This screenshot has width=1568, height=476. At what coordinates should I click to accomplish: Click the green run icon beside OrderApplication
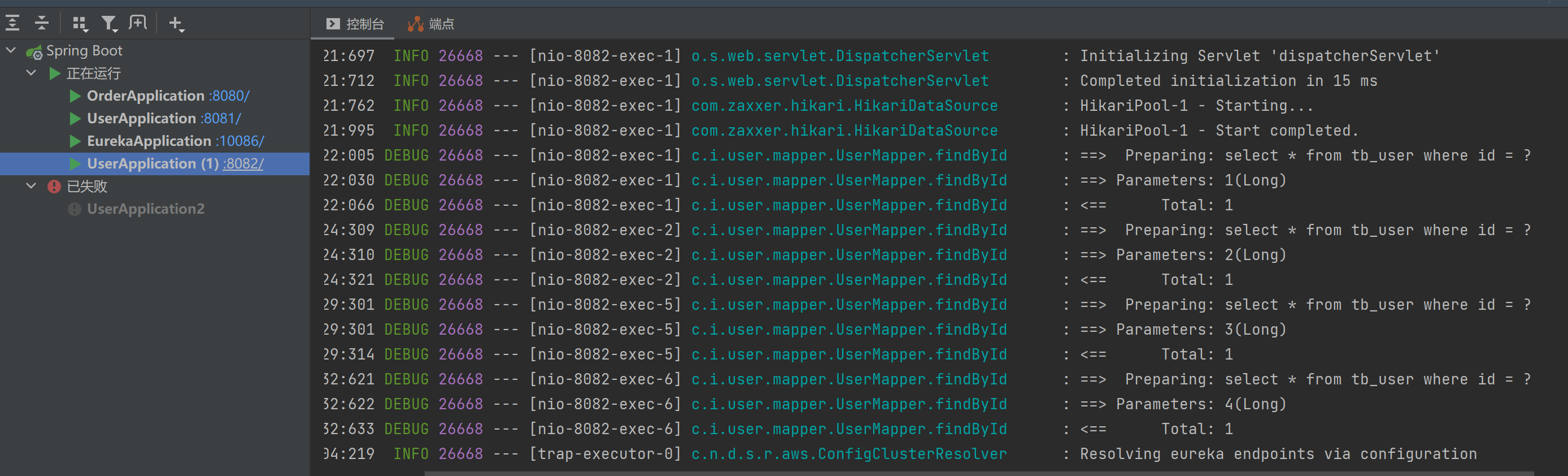tap(76, 96)
